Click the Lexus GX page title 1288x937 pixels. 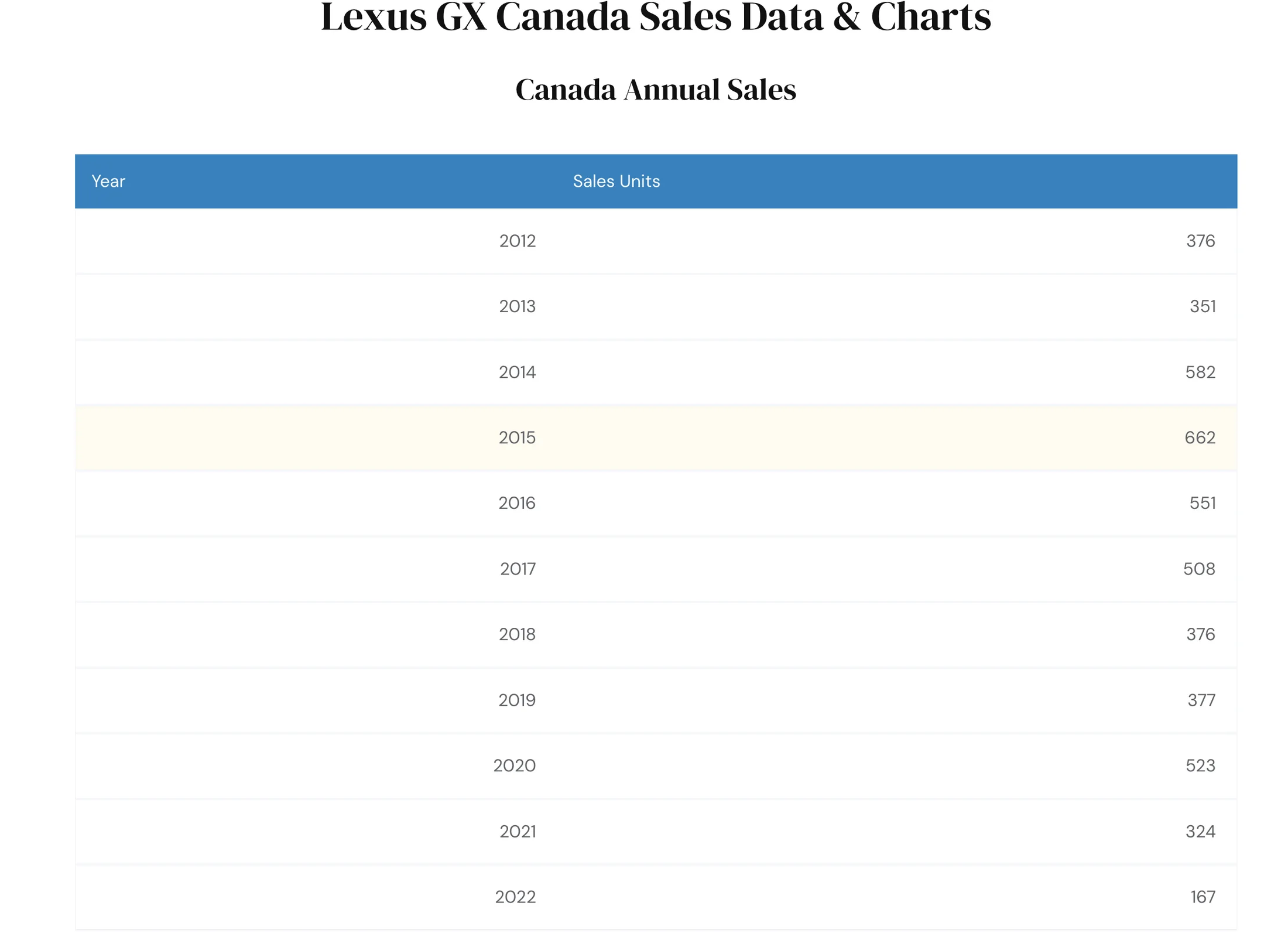[656, 16]
